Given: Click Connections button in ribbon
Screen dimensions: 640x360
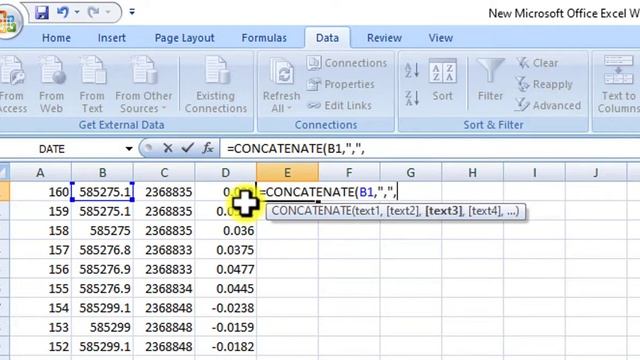Looking at the screenshot, I should click(347, 63).
